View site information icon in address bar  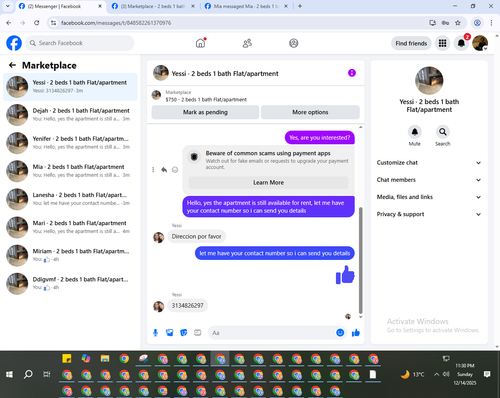[53, 23]
